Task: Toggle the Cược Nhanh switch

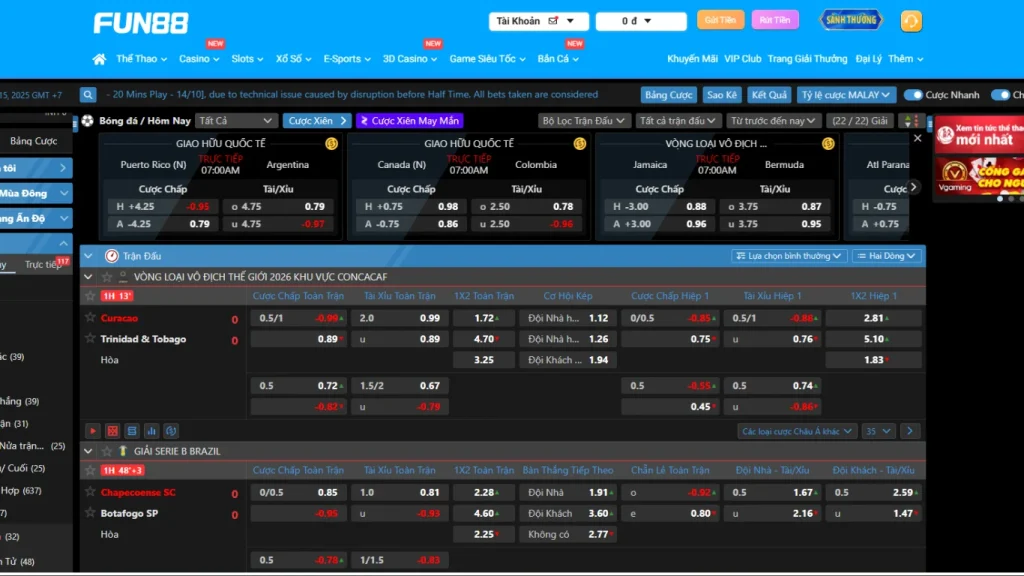Action: click(913, 95)
